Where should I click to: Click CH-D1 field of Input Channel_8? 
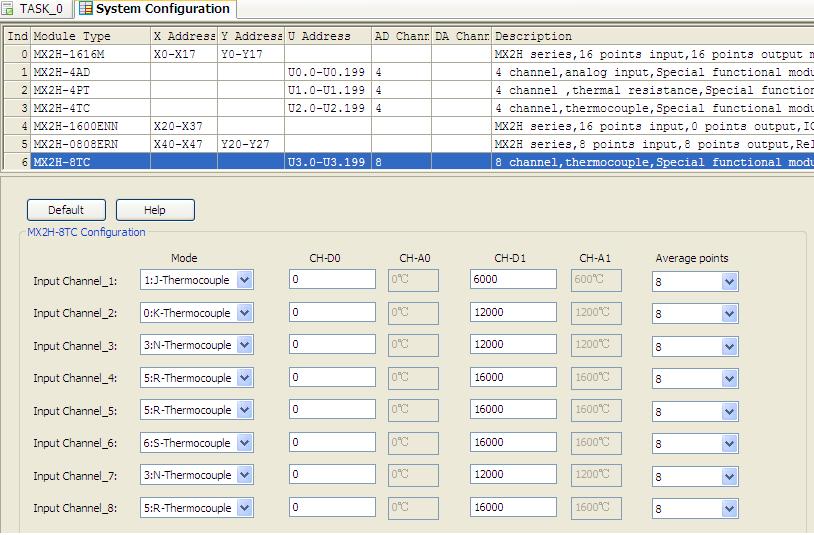[x=513, y=506]
